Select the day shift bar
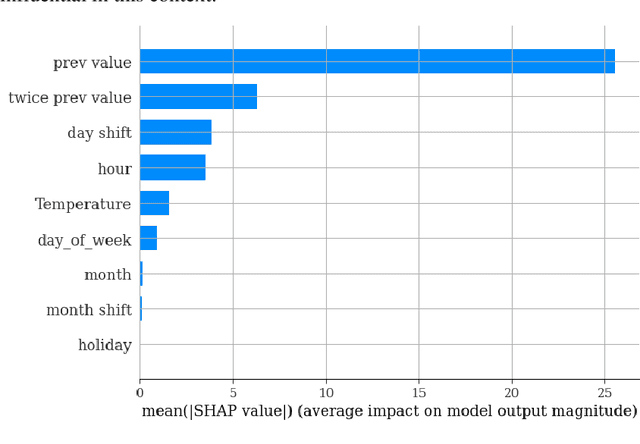The height and width of the screenshot is (444, 640). click(175, 132)
